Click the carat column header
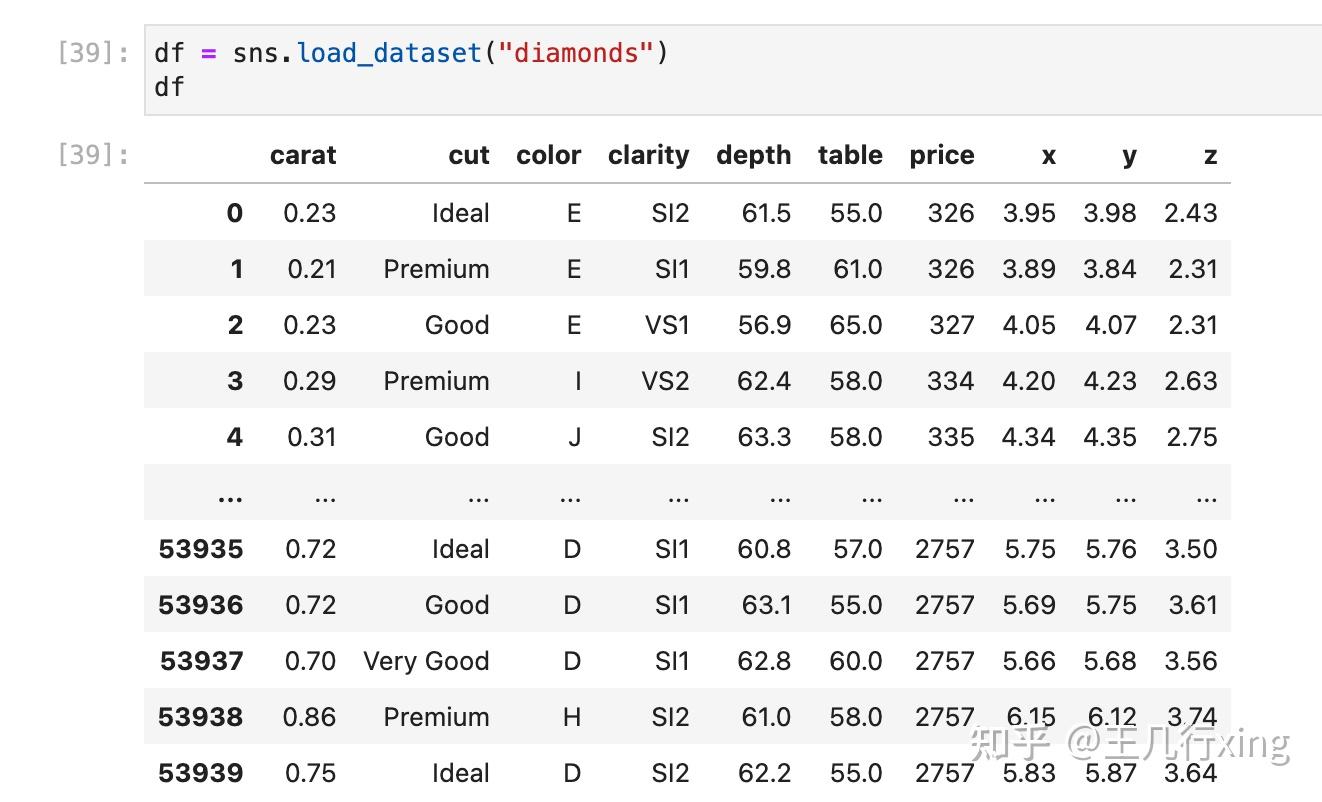The image size is (1322, 802). [303, 155]
